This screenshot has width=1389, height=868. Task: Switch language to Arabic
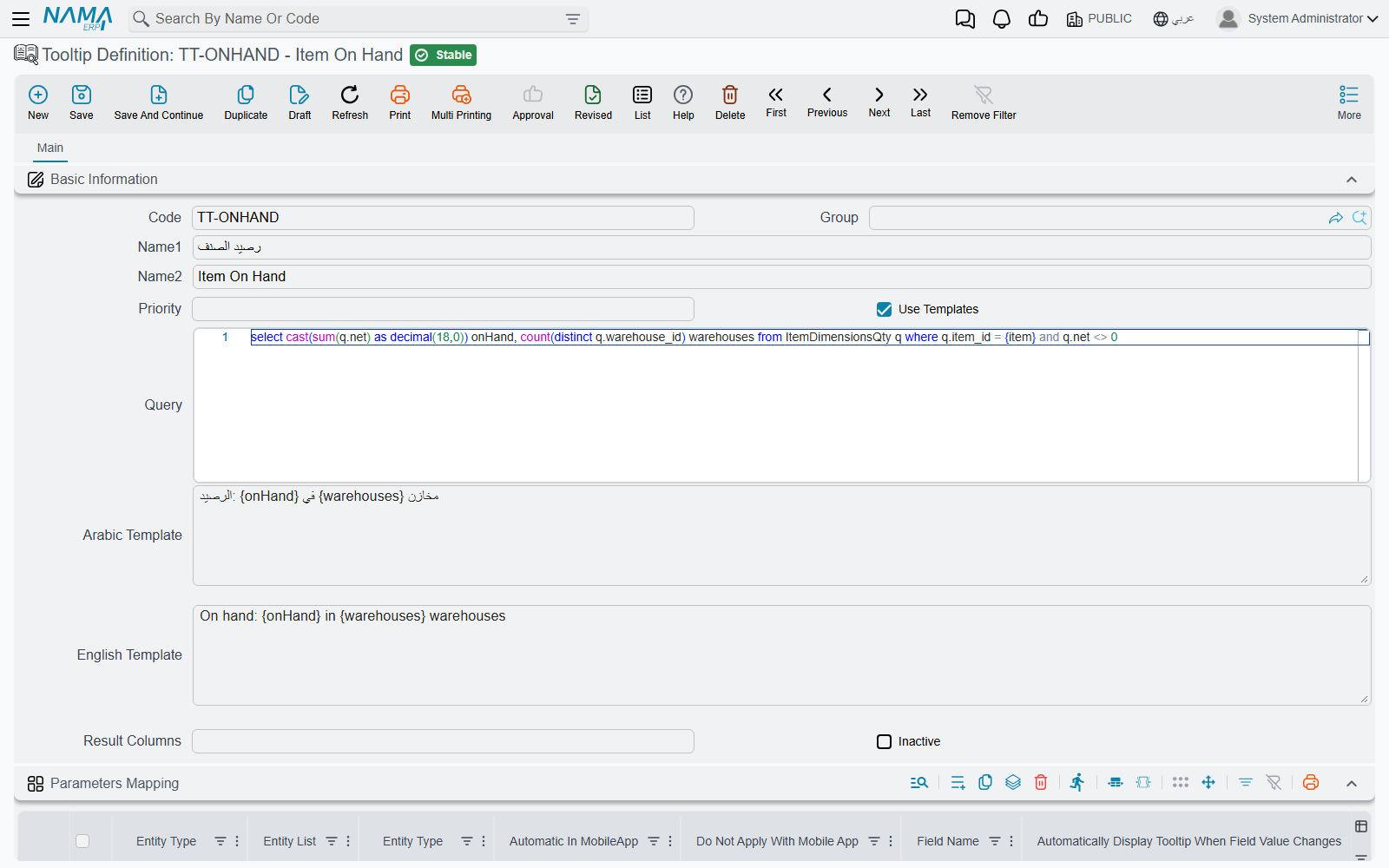pos(1174,19)
